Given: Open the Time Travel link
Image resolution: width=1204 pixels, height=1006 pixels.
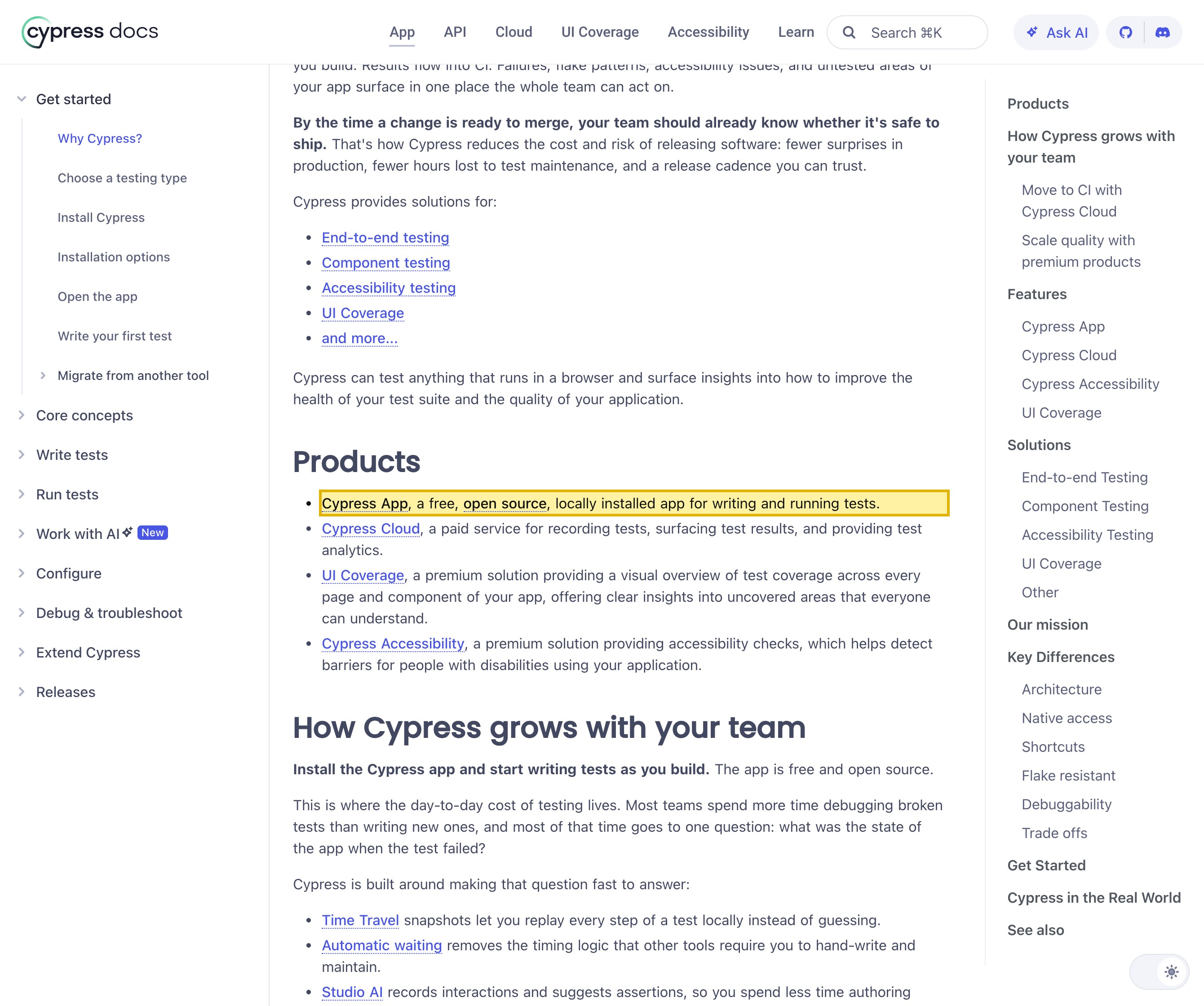Looking at the screenshot, I should 360,920.
